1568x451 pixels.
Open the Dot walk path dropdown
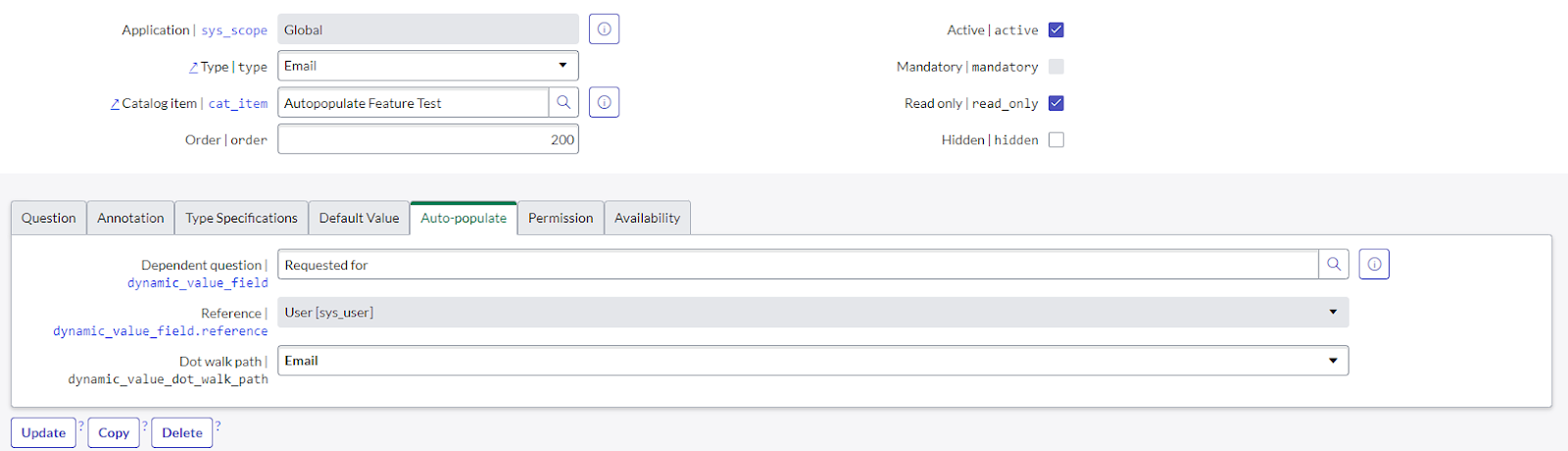click(812, 361)
